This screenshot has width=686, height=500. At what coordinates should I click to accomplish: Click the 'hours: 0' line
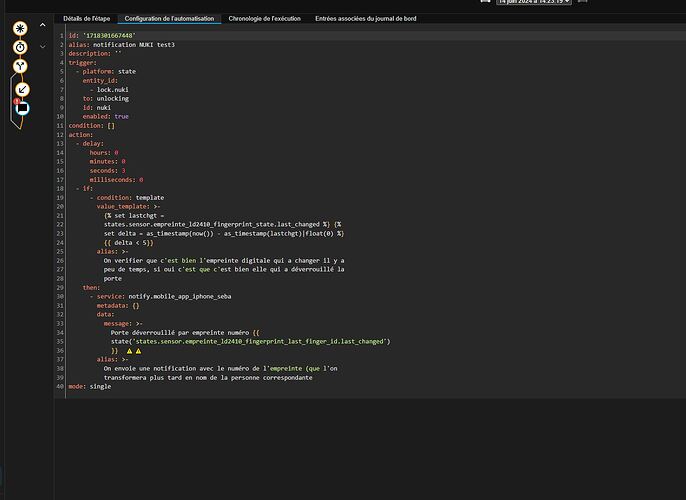104,153
